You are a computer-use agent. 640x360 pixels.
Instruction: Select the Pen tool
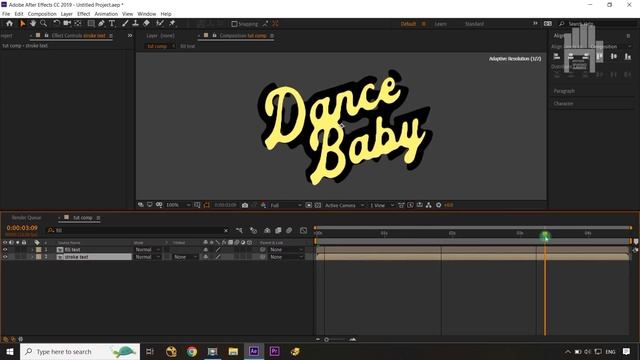pos(101,24)
